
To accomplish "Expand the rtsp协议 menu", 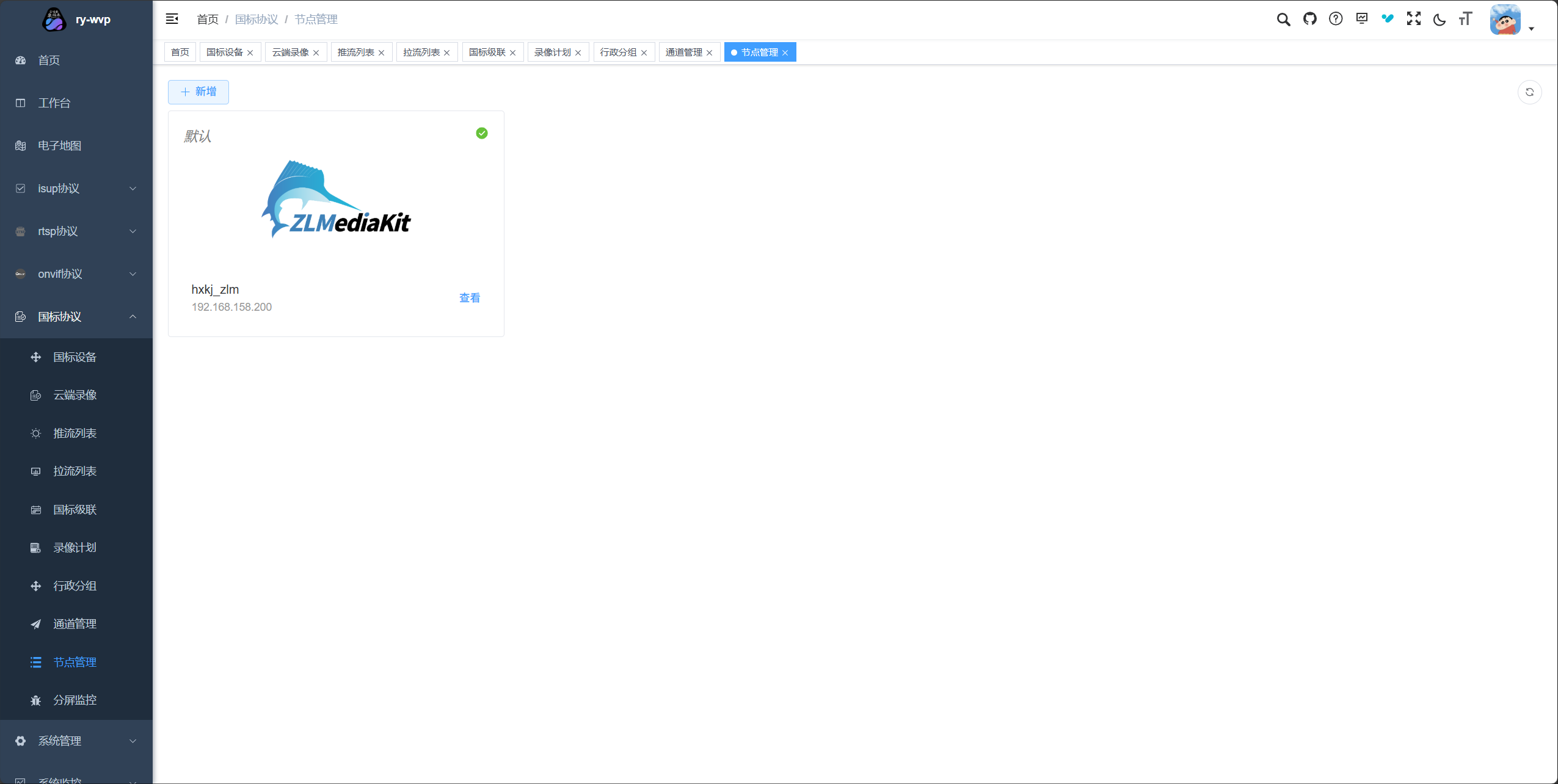I will [x=76, y=231].
